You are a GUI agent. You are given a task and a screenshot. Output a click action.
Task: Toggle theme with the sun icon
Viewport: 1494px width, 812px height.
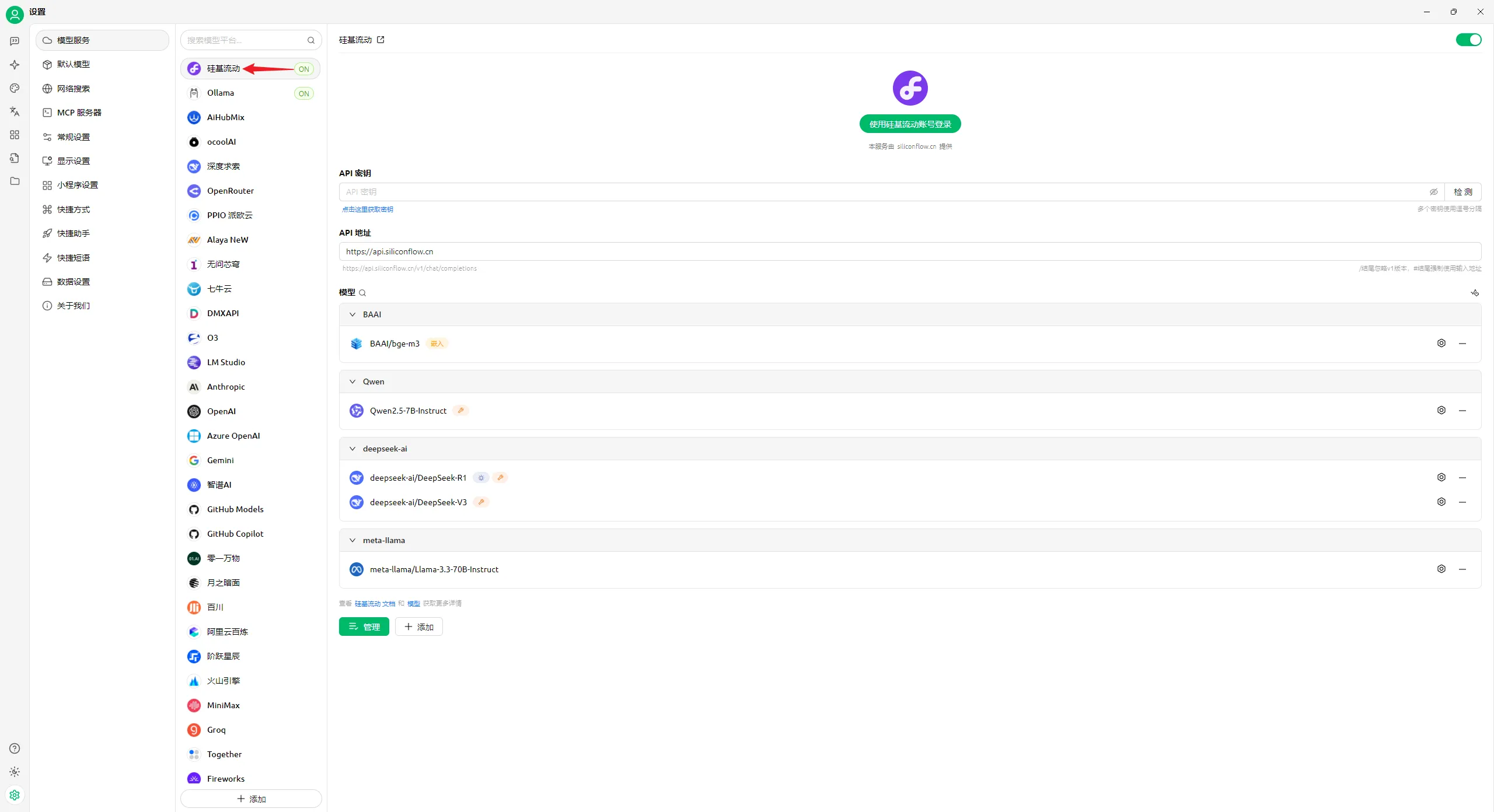coord(15,772)
